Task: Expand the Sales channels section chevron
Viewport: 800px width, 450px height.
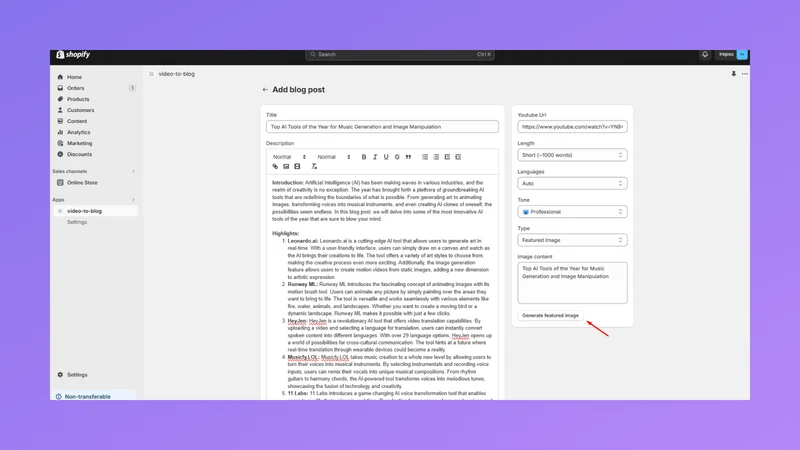Action: pos(134,171)
